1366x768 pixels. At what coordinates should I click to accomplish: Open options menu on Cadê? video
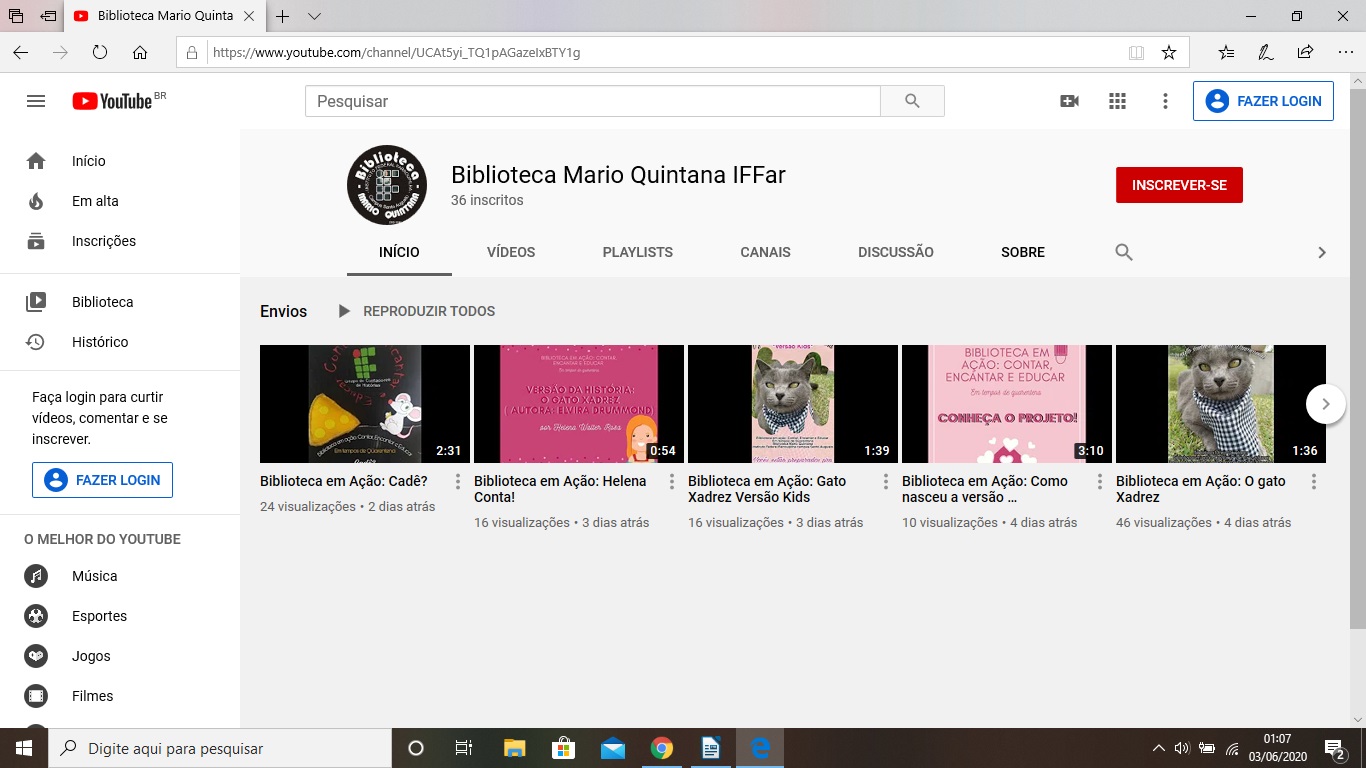click(456, 481)
